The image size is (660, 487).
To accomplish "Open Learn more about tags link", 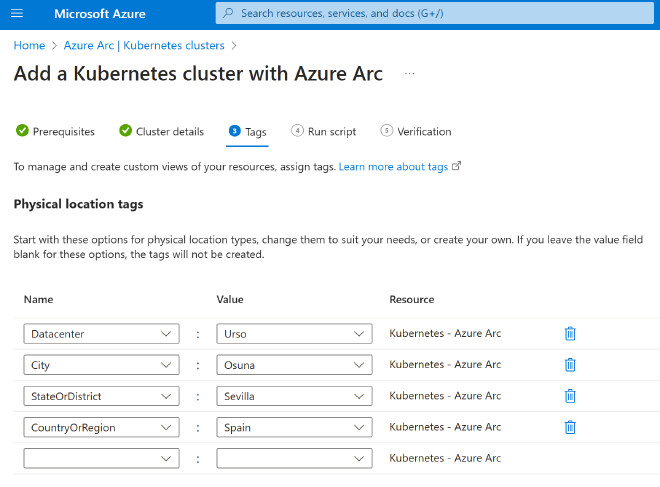I will pos(393,167).
